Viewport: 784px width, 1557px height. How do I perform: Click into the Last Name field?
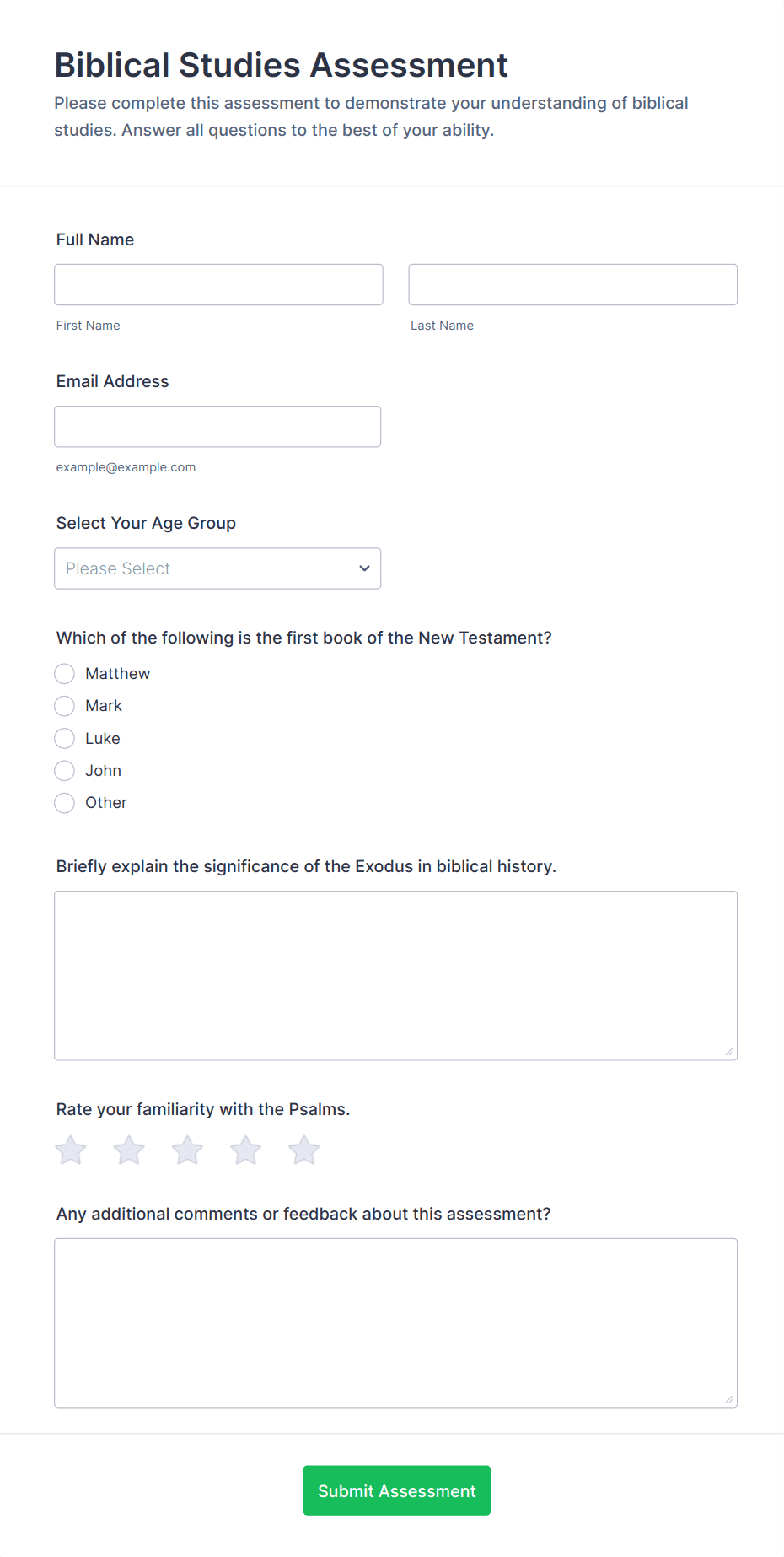pyautogui.click(x=572, y=285)
